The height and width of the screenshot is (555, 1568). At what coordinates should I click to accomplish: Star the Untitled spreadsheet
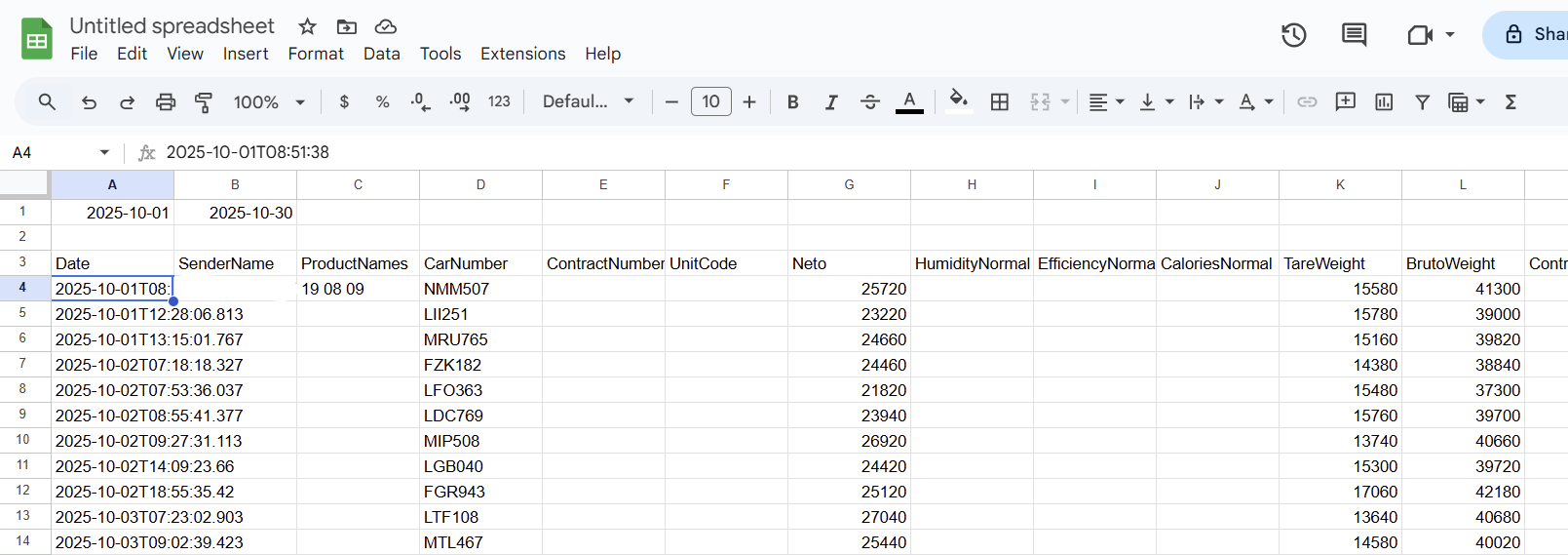click(x=307, y=26)
